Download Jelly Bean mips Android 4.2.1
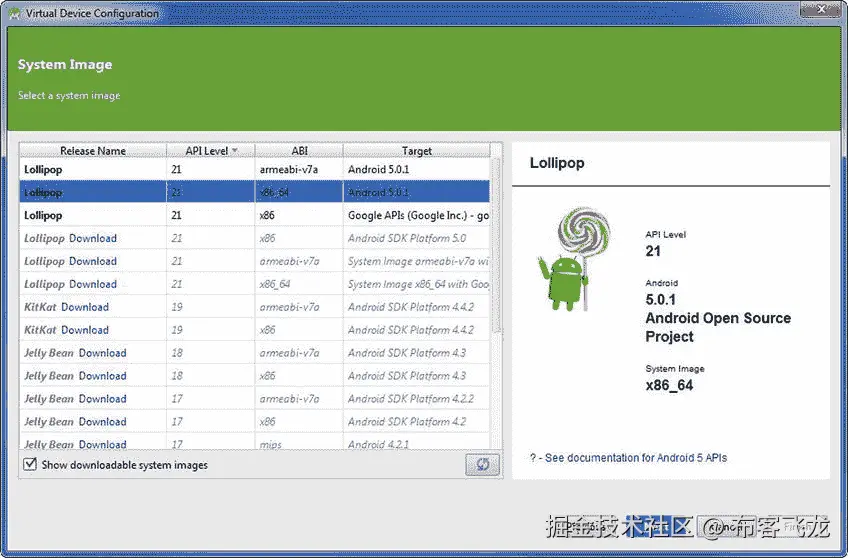 (x=102, y=444)
